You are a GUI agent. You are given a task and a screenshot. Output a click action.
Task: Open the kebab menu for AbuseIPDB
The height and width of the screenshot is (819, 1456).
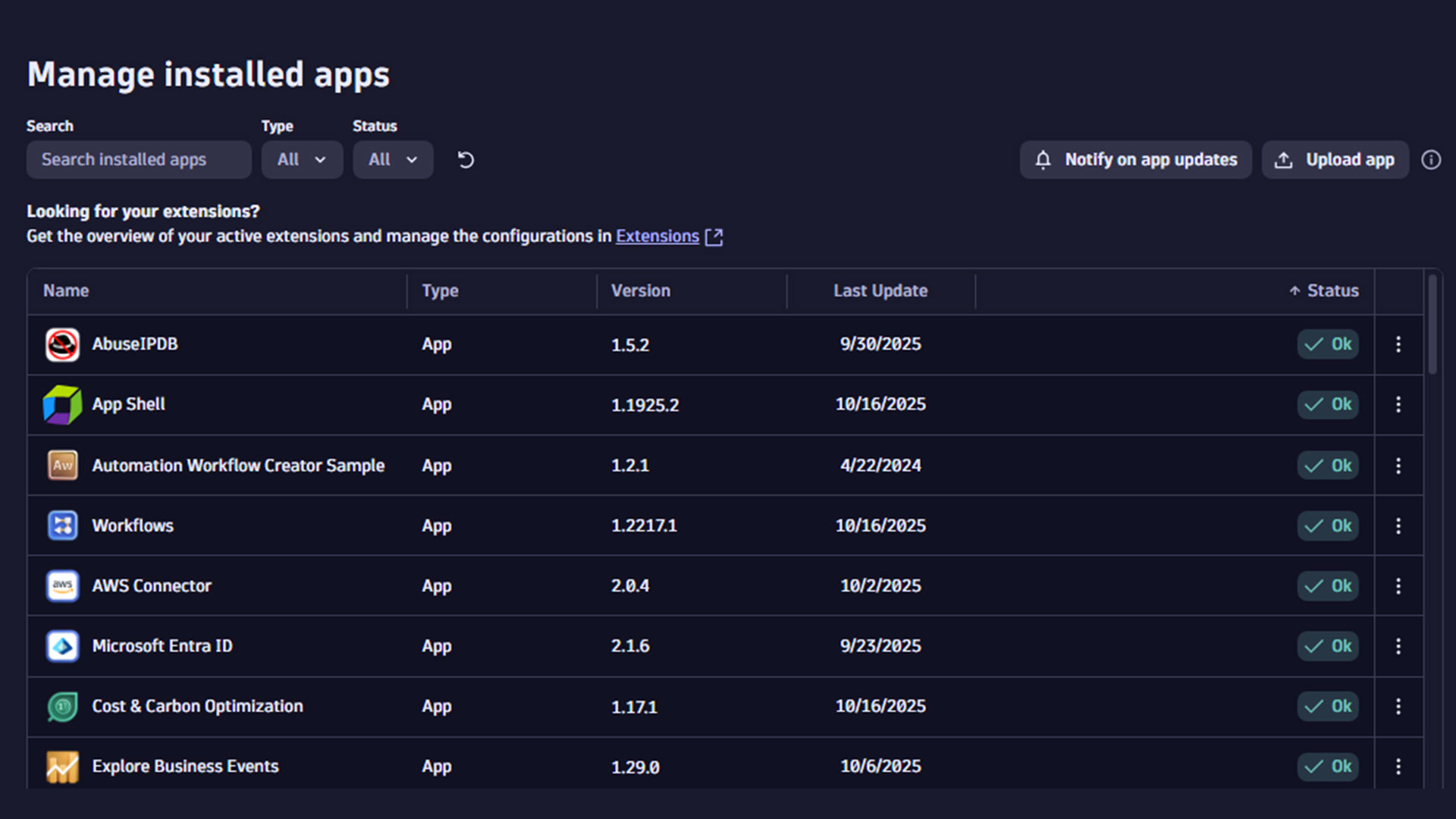(1398, 344)
